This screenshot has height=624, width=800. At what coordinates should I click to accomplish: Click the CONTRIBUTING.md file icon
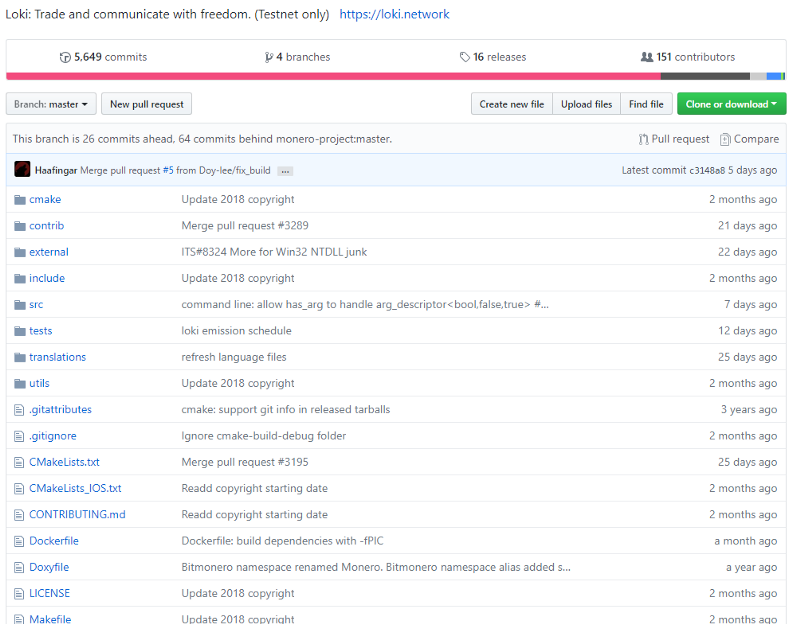[x=19, y=515]
